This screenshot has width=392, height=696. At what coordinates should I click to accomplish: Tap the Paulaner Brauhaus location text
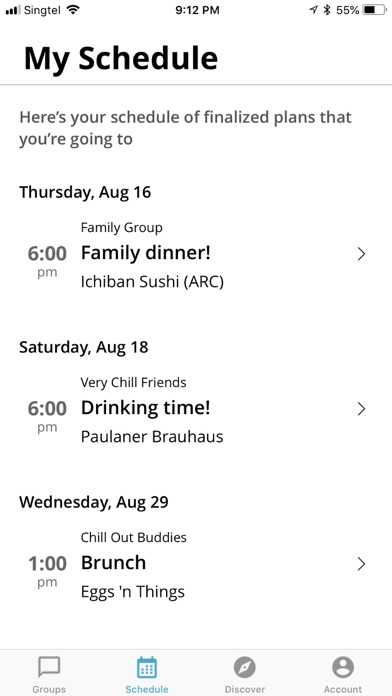[152, 437]
